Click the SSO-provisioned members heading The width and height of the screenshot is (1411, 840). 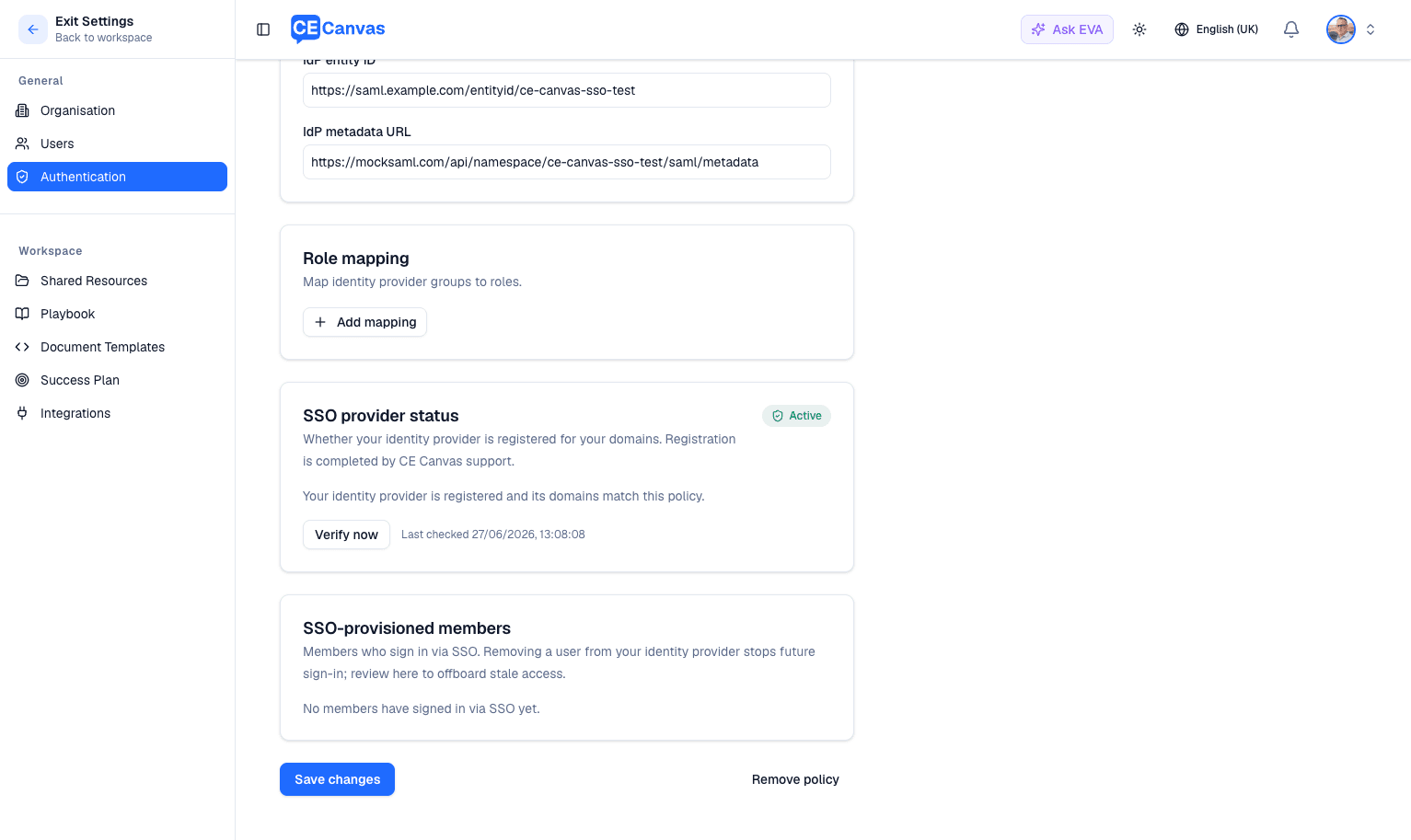coord(407,628)
